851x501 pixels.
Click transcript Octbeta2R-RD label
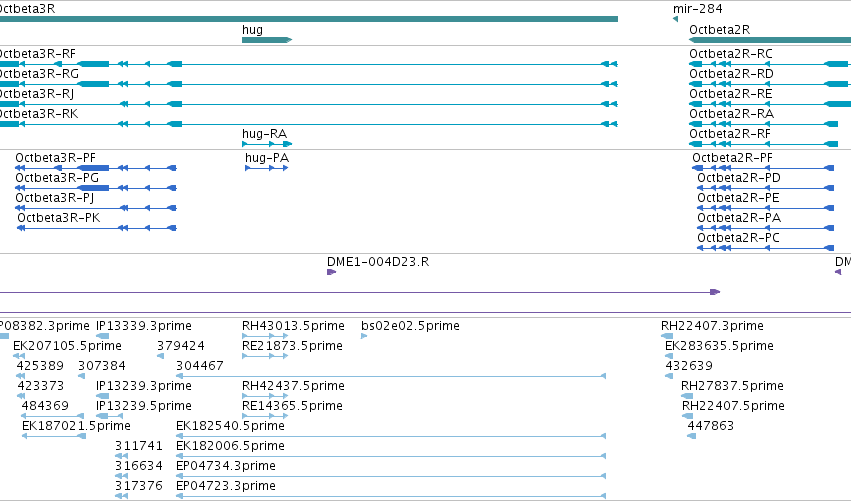point(731,74)
